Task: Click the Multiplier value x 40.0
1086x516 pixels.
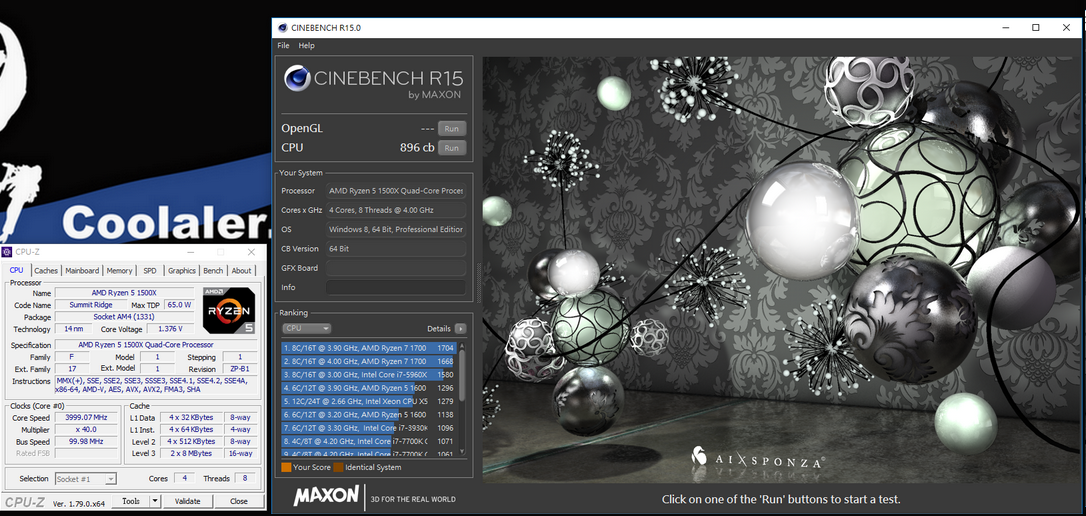Action: (87, 429)
